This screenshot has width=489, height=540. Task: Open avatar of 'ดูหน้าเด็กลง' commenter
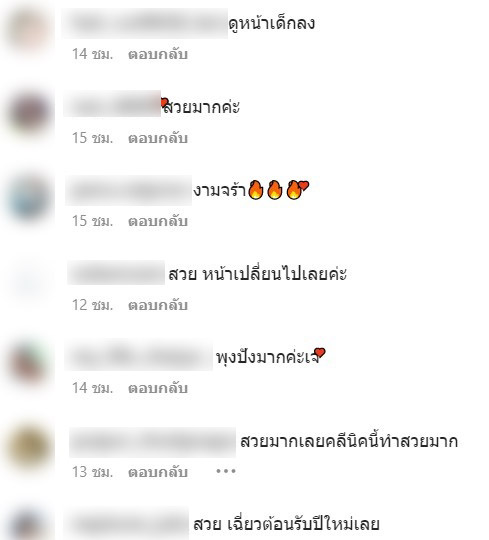[x=29, y=30]
